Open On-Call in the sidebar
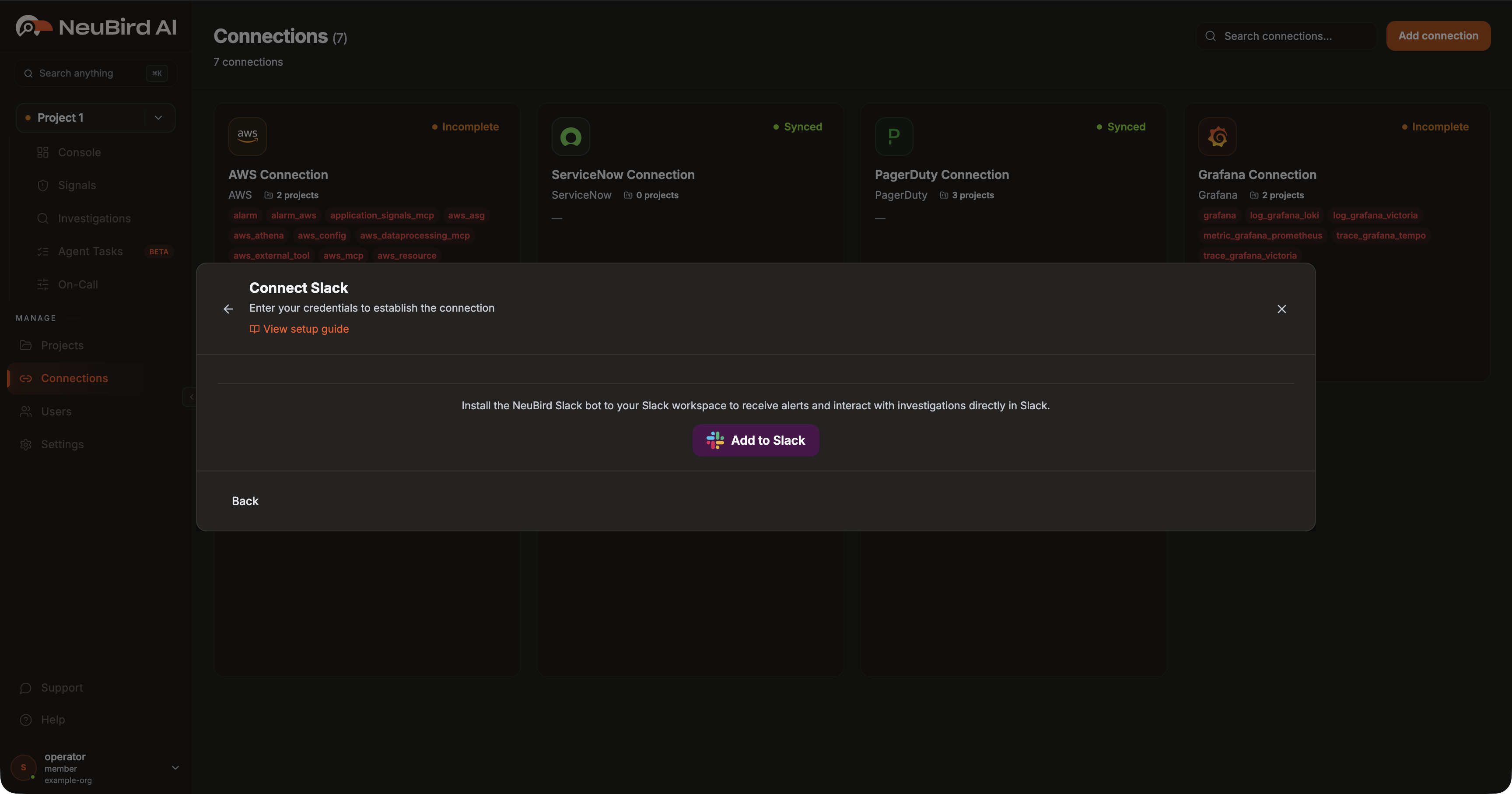Image resolution: width=1512 pixels, height=794 pixels. [78, 284]
